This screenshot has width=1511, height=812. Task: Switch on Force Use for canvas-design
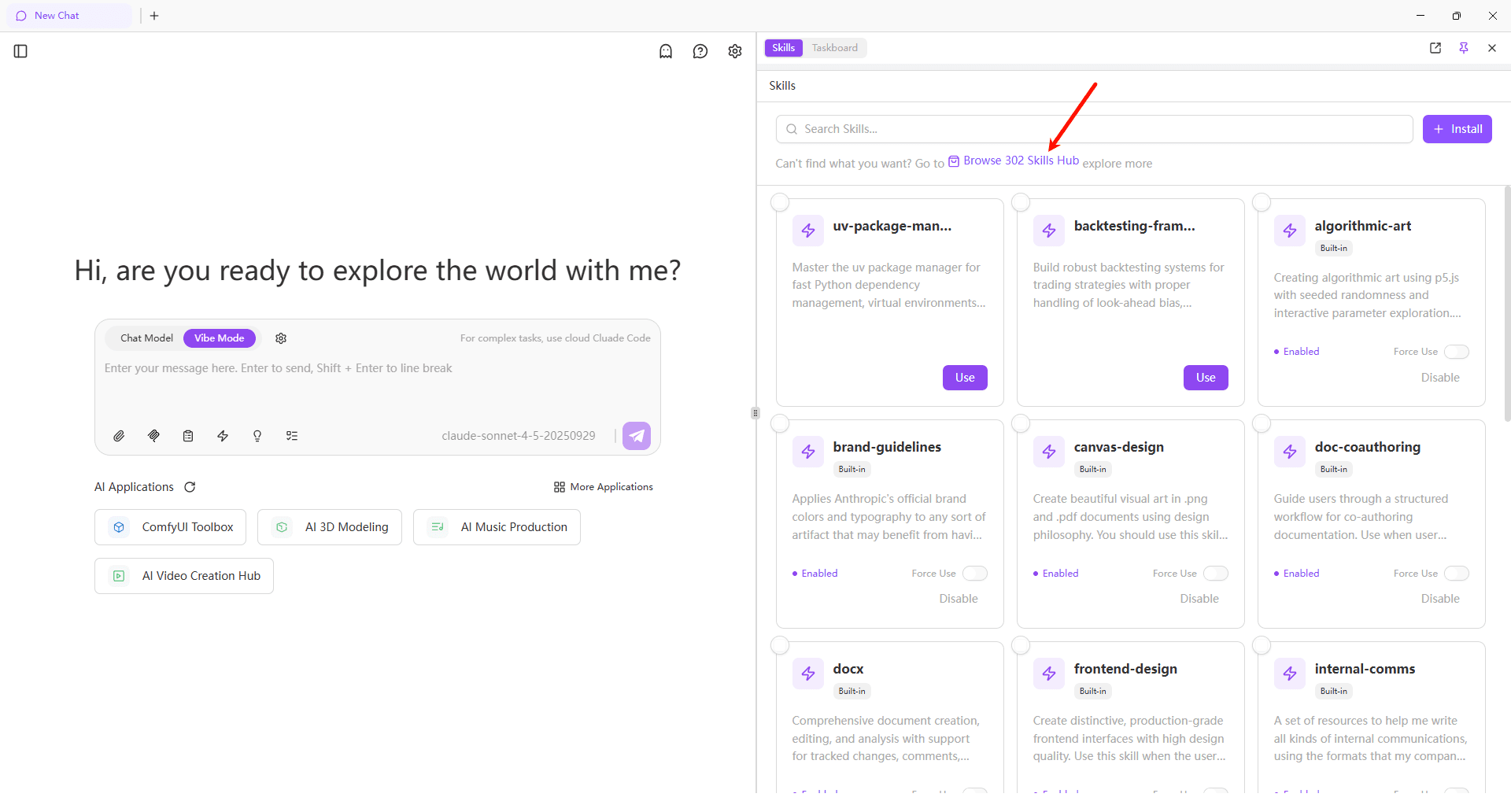click(x=1215, y=574)
